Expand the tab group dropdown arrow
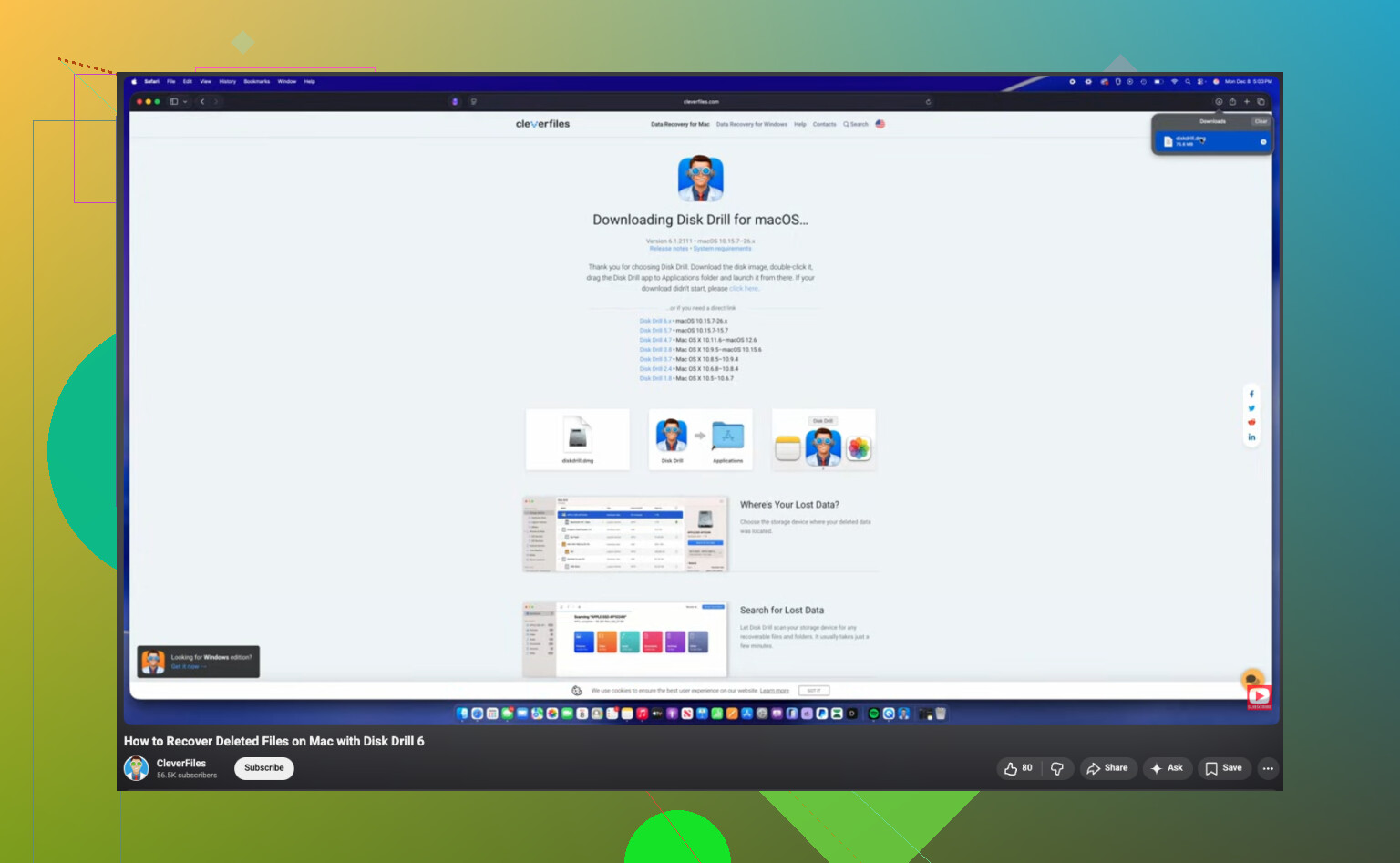This screenshot has width=1400, height=863. pyautogui.click(x=185, y=101)
